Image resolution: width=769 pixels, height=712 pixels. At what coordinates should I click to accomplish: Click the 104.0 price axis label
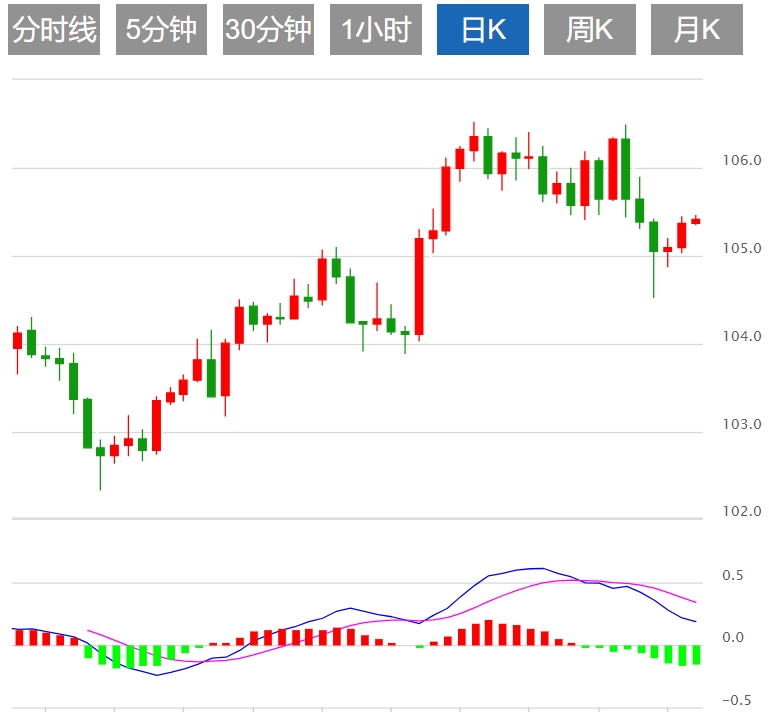742,336
